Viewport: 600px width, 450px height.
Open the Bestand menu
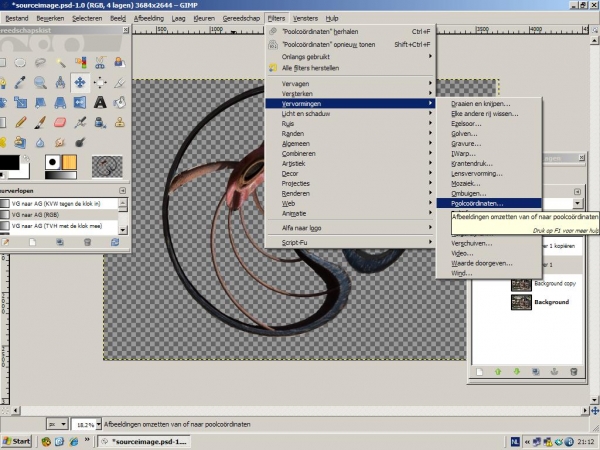(16, 18)
